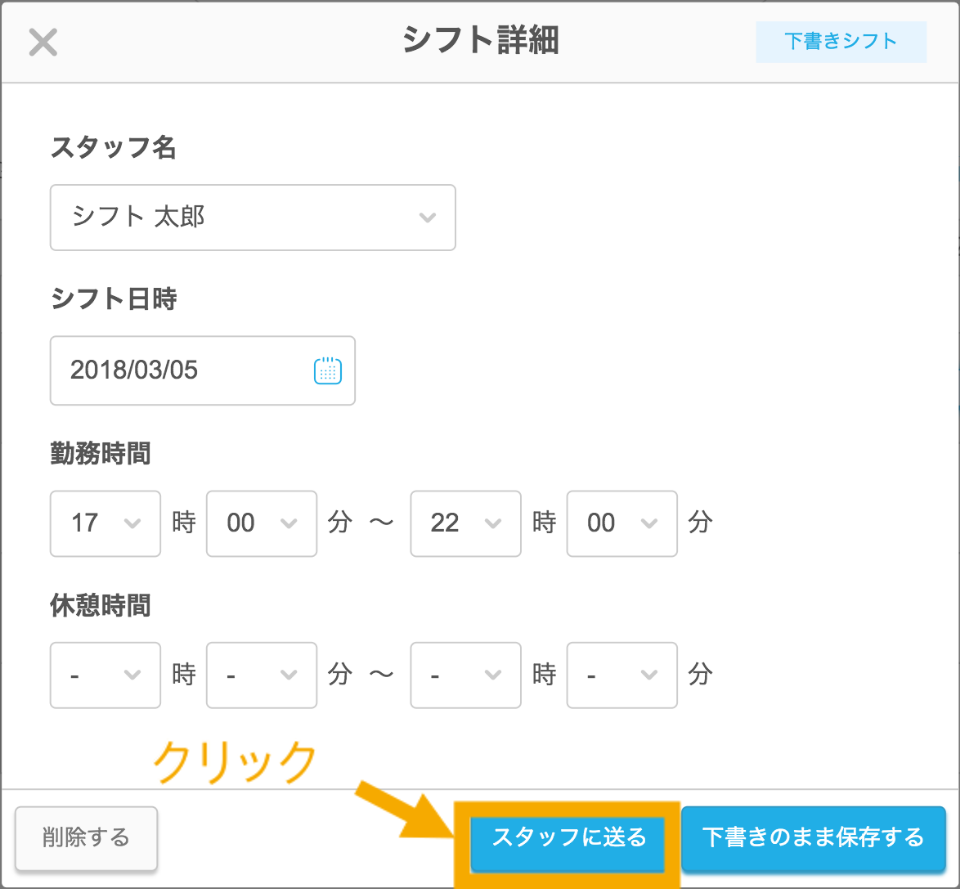This screenshot has width=960, height=889.
Task: Open the end hour dropdown showing 22
Action: [465, 523]
